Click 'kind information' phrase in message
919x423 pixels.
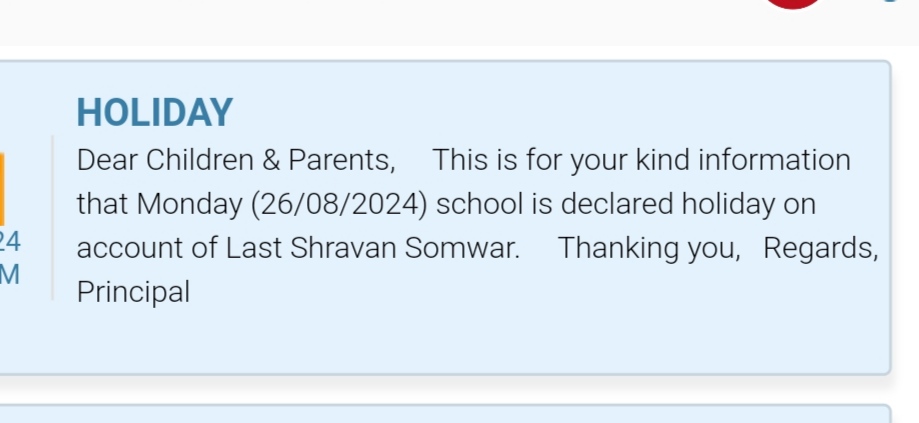(x=743, y=160)
